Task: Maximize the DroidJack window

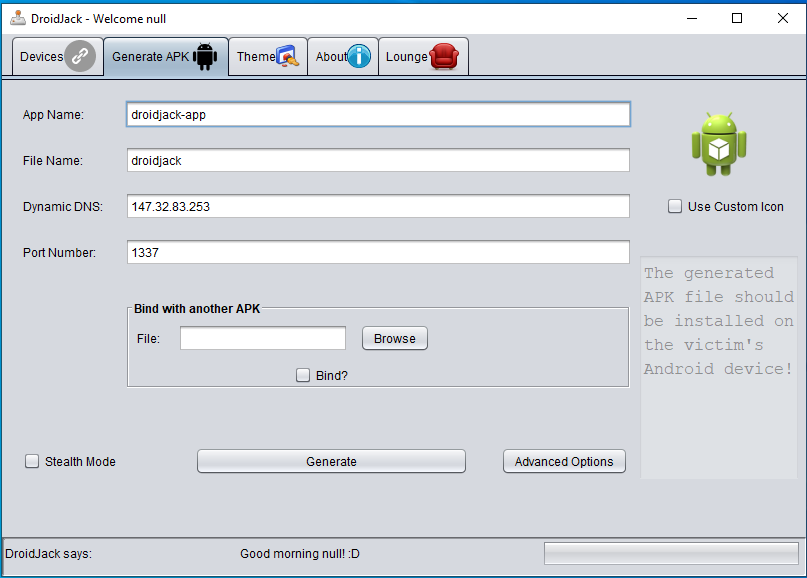Action: (737, 19)
